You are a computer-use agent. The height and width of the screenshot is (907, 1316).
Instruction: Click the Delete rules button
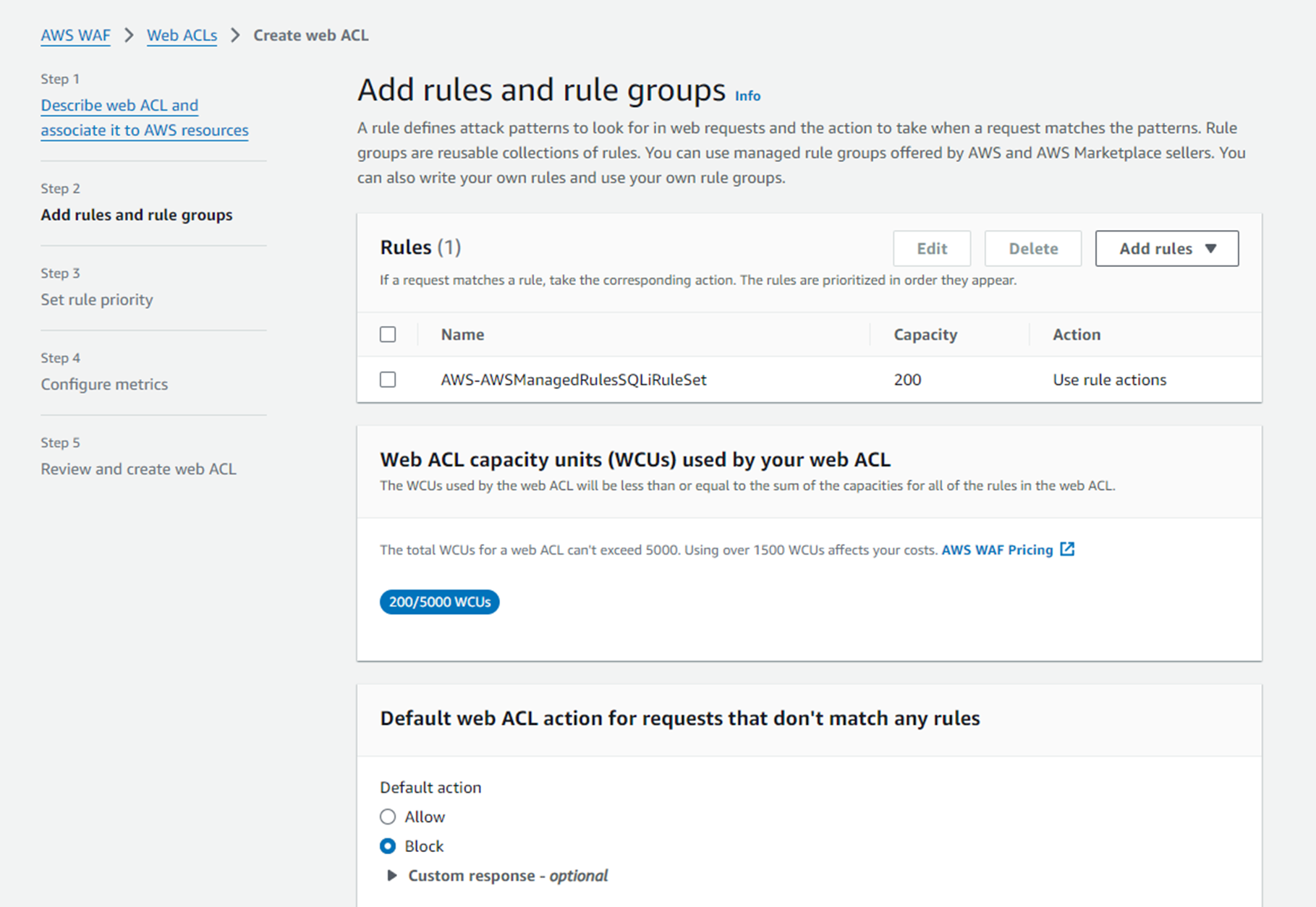[x=1032, y=249]
